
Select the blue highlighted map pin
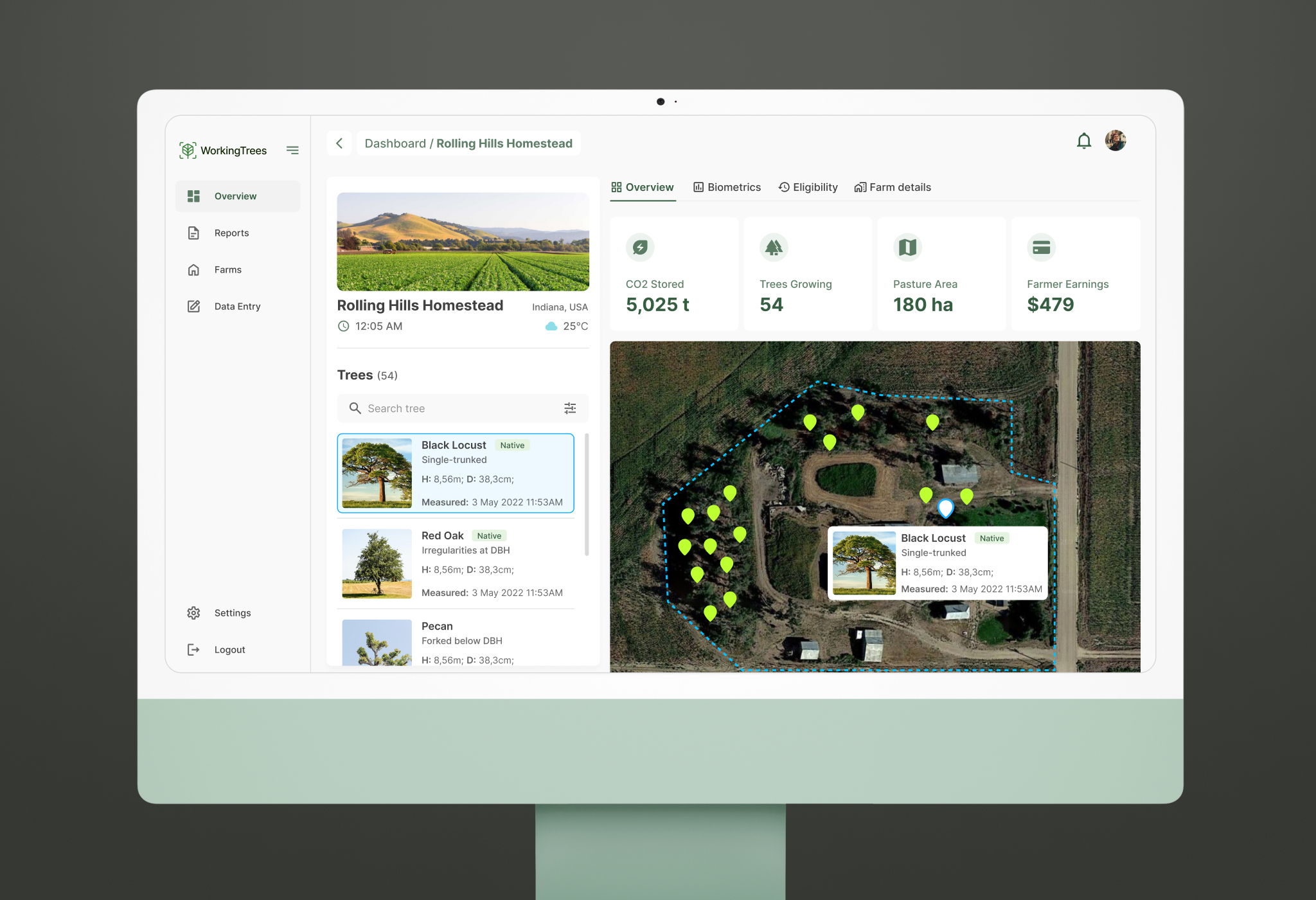945,508
